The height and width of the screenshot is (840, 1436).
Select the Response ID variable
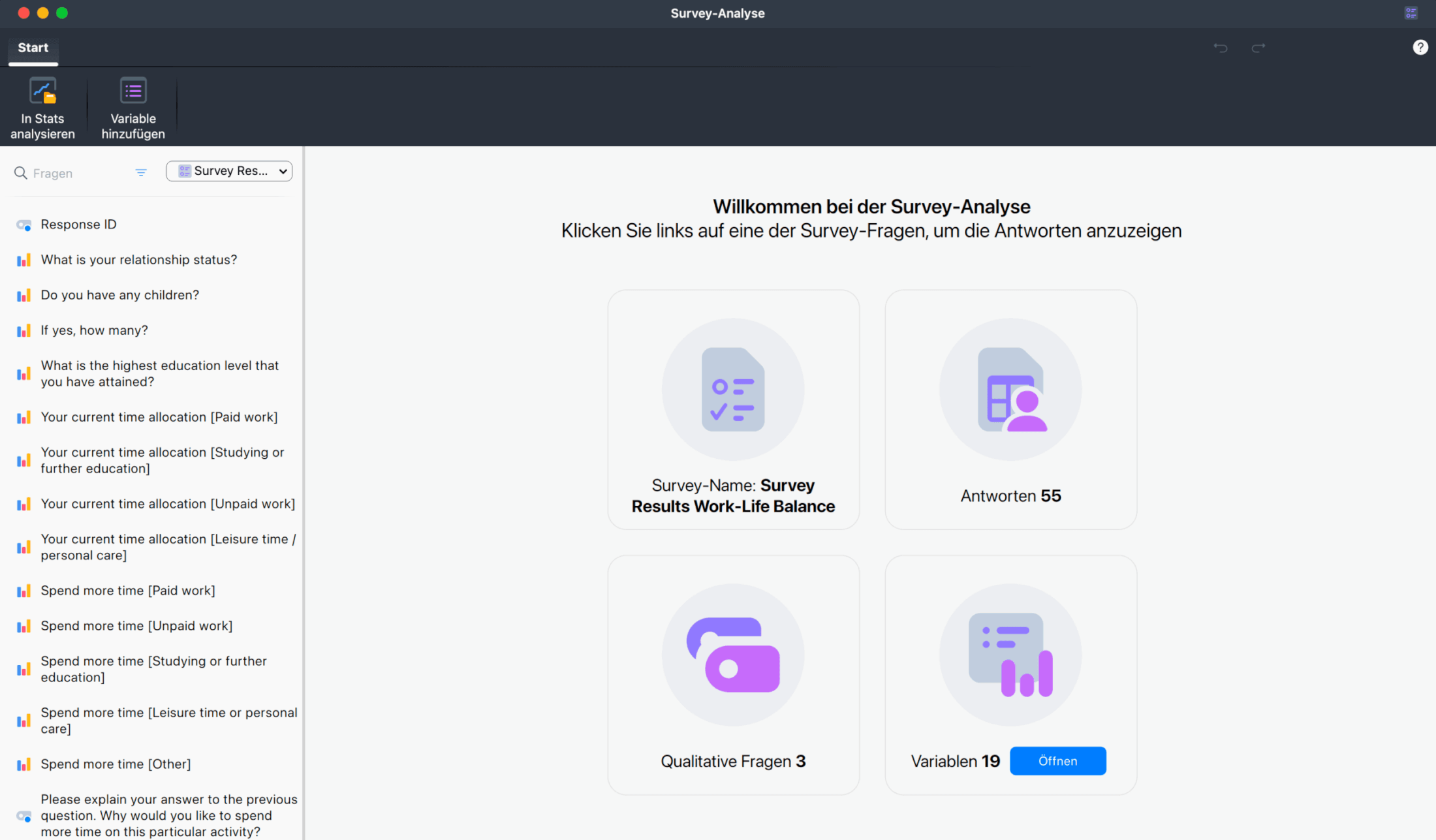coord(78,224)
